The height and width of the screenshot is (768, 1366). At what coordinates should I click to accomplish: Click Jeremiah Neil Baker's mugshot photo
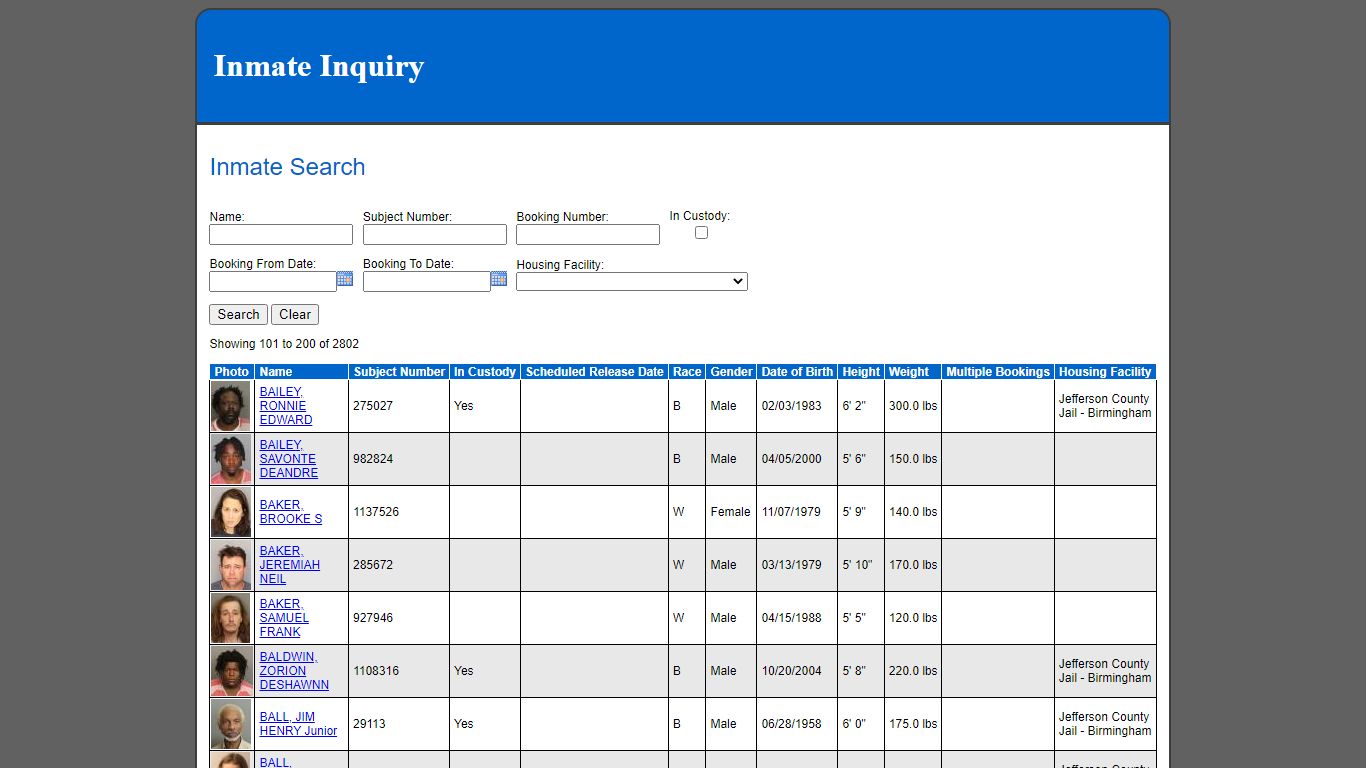pyautogui.click(x=231, y=565)
